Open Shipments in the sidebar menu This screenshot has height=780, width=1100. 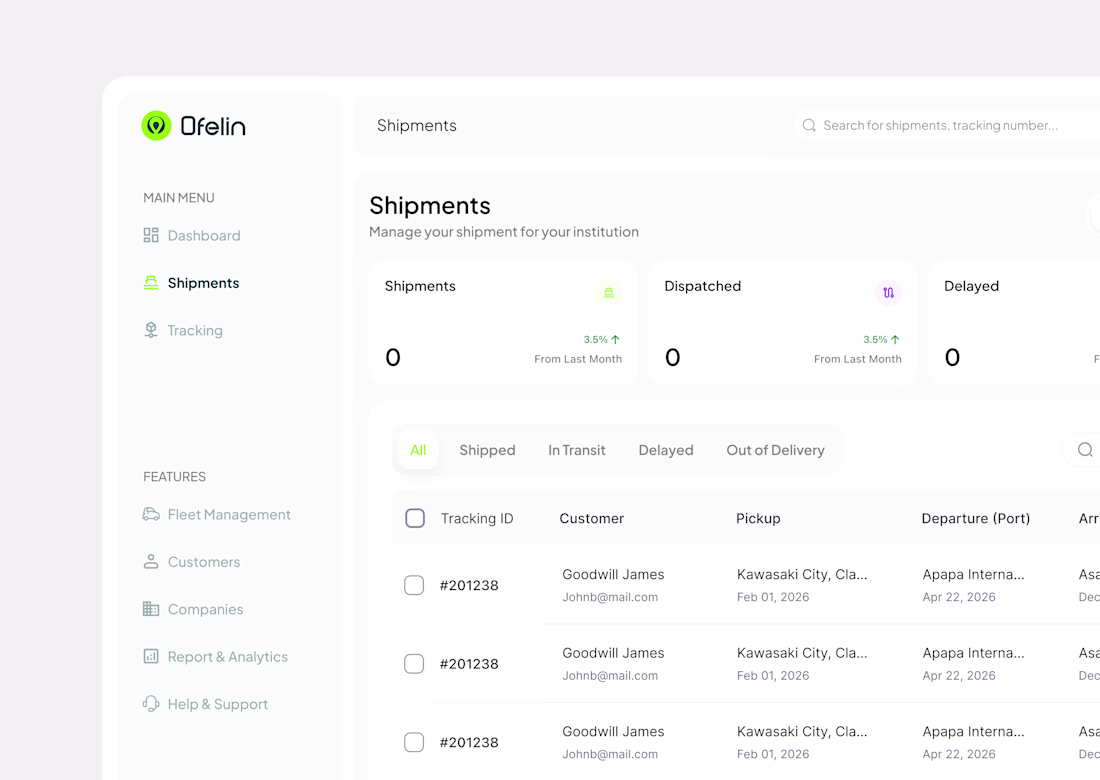(x=192, y=283)
